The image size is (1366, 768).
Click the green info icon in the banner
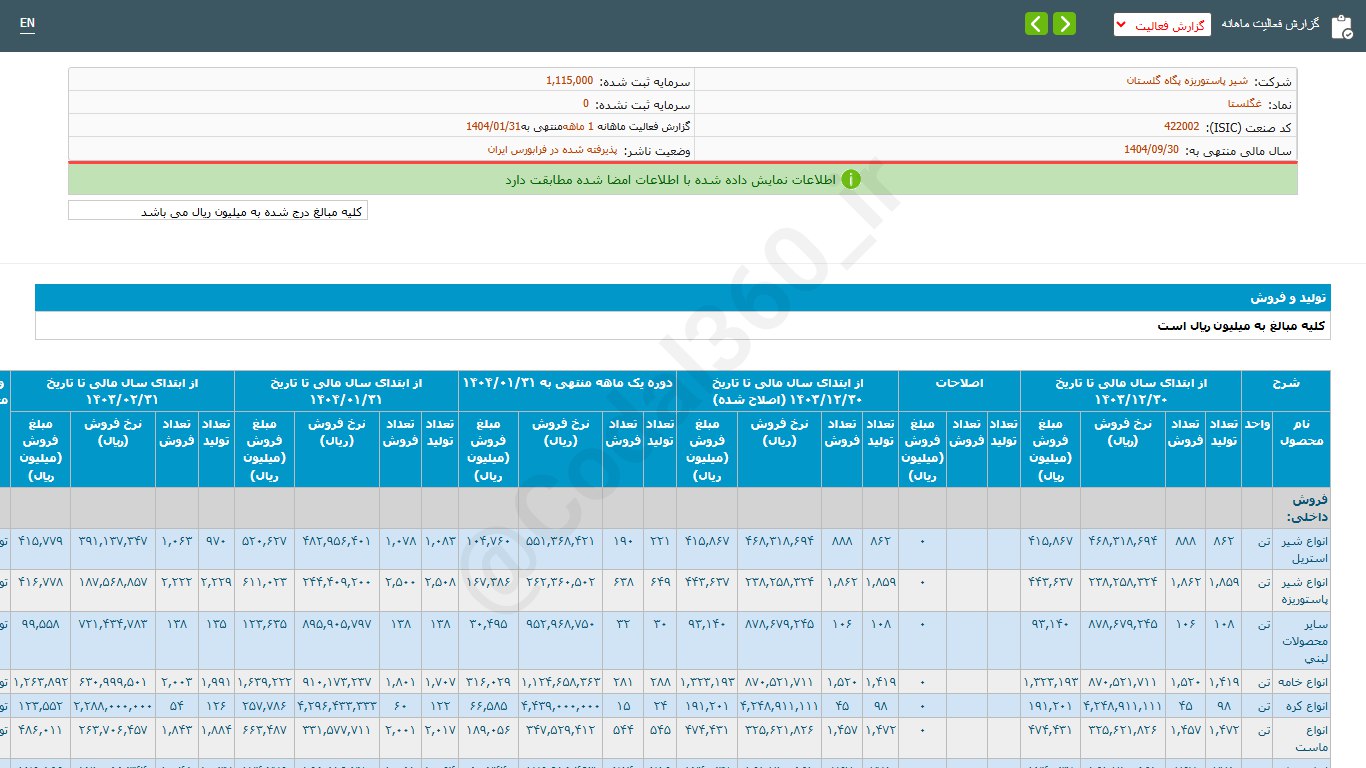(x=850, y=180)
